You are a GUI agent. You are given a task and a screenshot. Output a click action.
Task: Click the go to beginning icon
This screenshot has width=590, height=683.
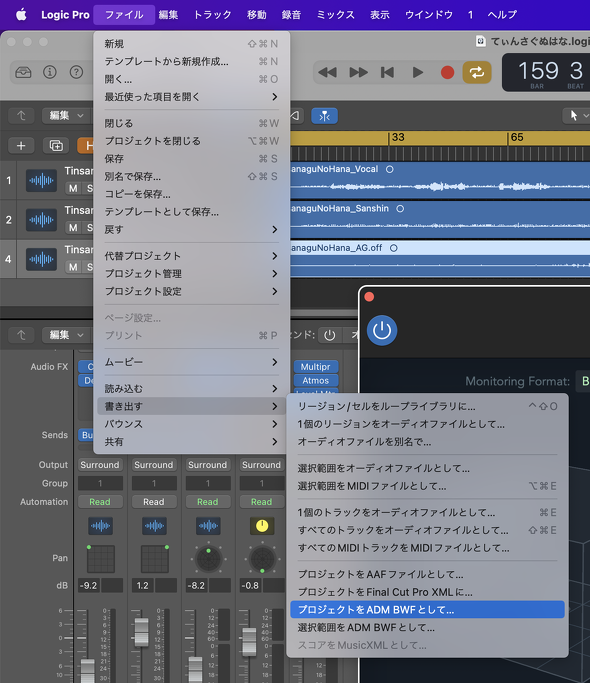click(x=387, y=72)
